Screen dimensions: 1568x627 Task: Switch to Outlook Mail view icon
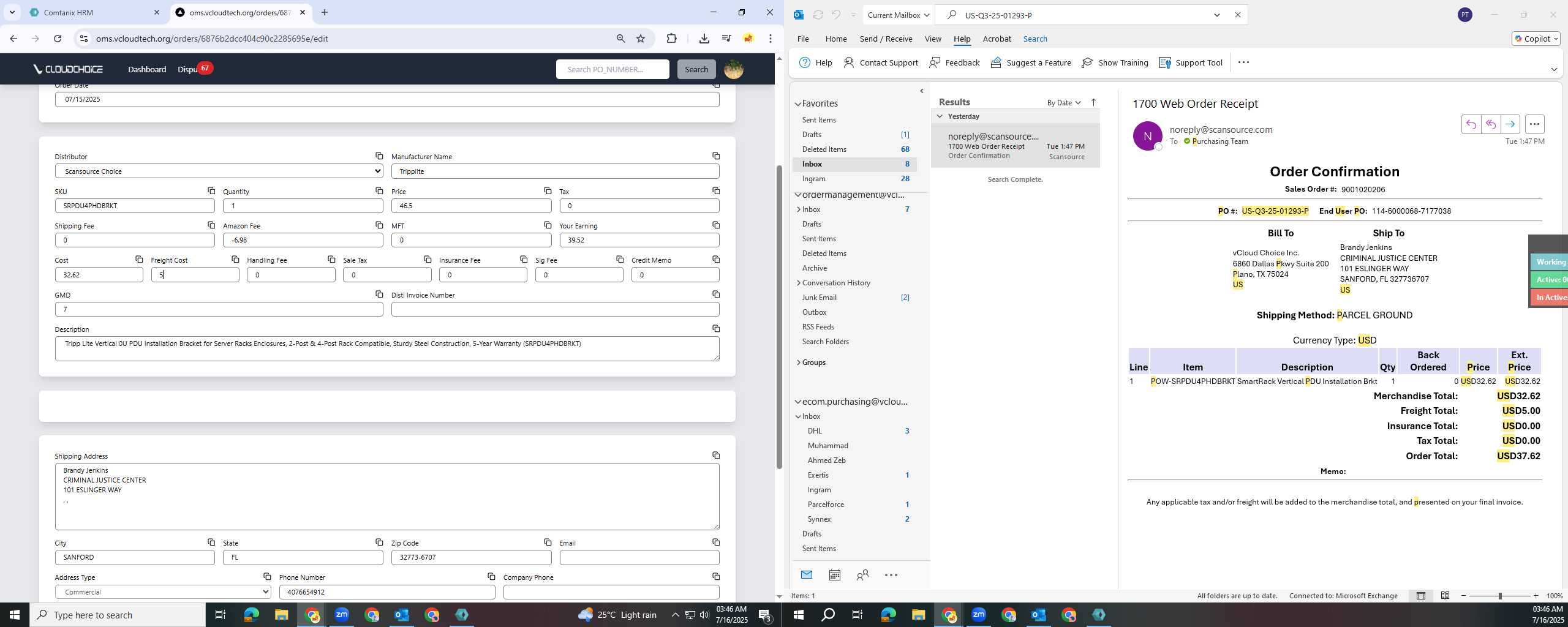tap(807, 575)
